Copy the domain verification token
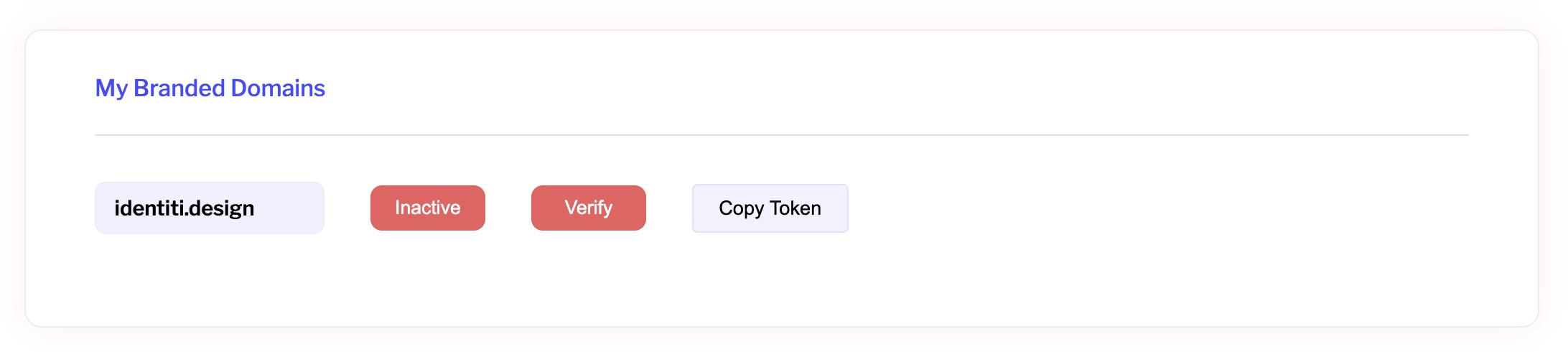Image resolution: width=1568 pixels, height=352 pixels. coord(770,208)
